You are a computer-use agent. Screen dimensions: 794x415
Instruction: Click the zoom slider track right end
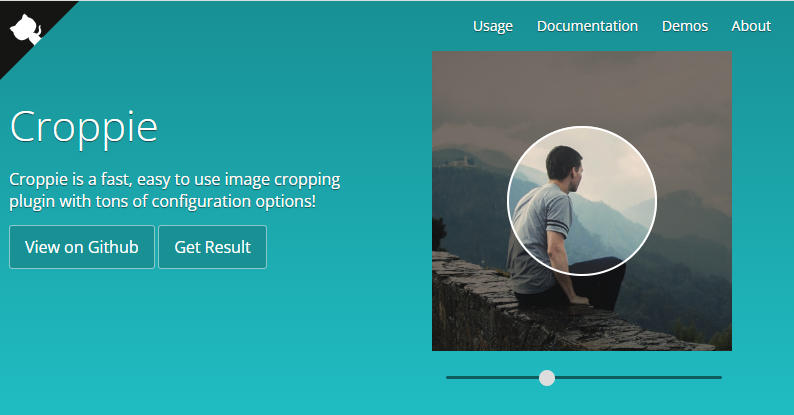[x=719, y=378]
